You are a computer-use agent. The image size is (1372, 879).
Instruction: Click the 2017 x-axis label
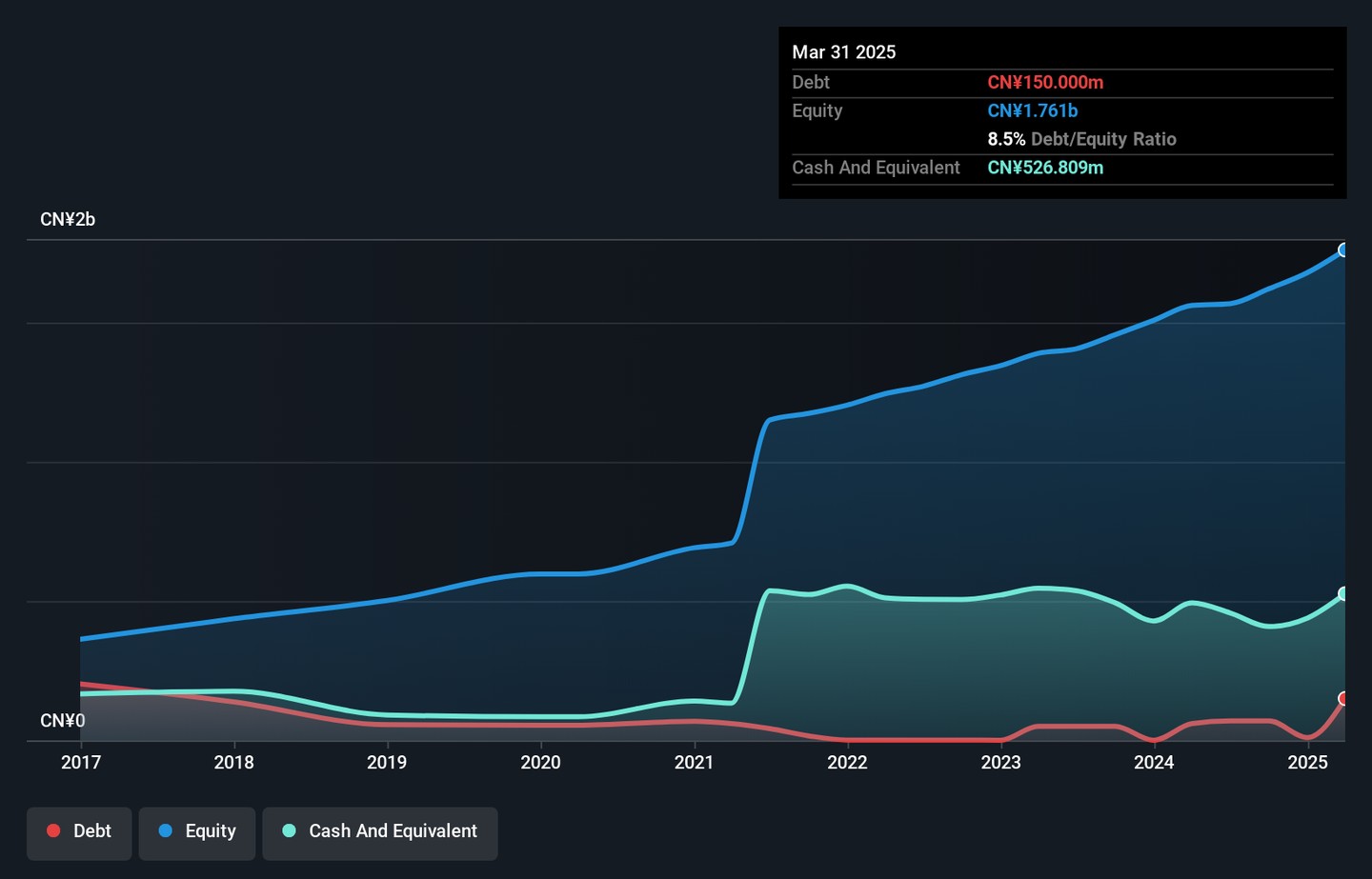[x=81, y=763]
